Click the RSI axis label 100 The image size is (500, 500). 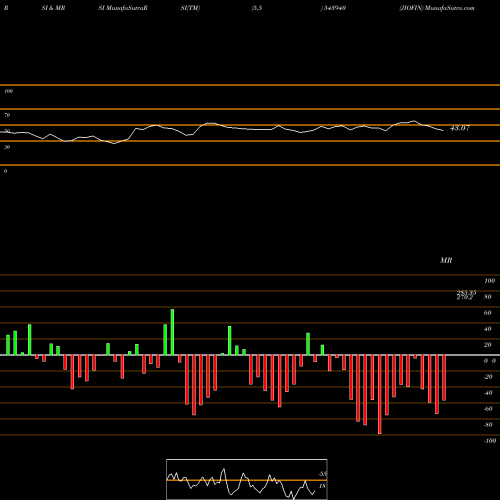click(x=8, y=91)
